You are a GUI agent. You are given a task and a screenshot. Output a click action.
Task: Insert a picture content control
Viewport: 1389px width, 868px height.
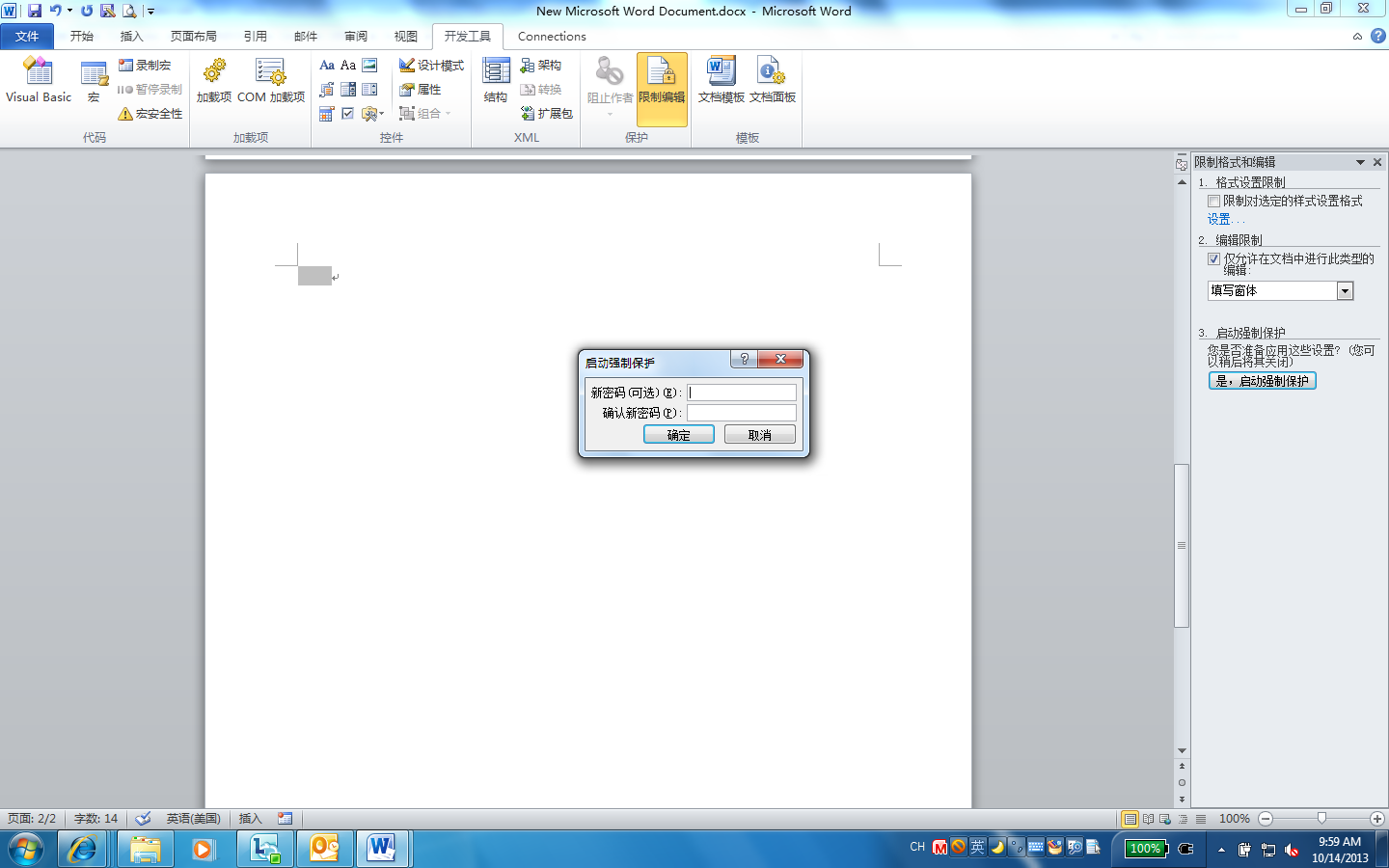(369, 65)
